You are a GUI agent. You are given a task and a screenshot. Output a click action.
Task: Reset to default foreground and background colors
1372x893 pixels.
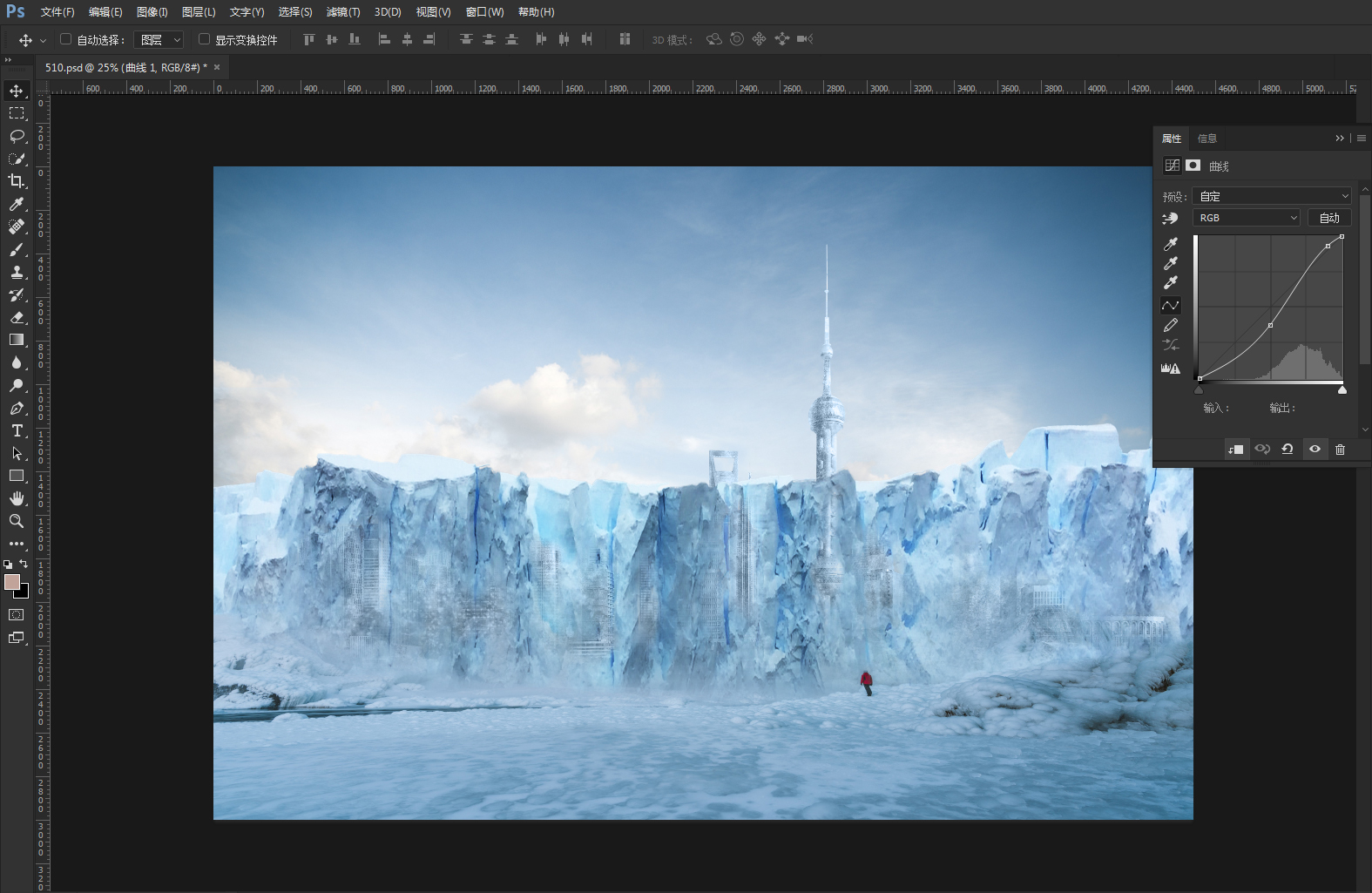pyautogui.click(x=8, y=565)
